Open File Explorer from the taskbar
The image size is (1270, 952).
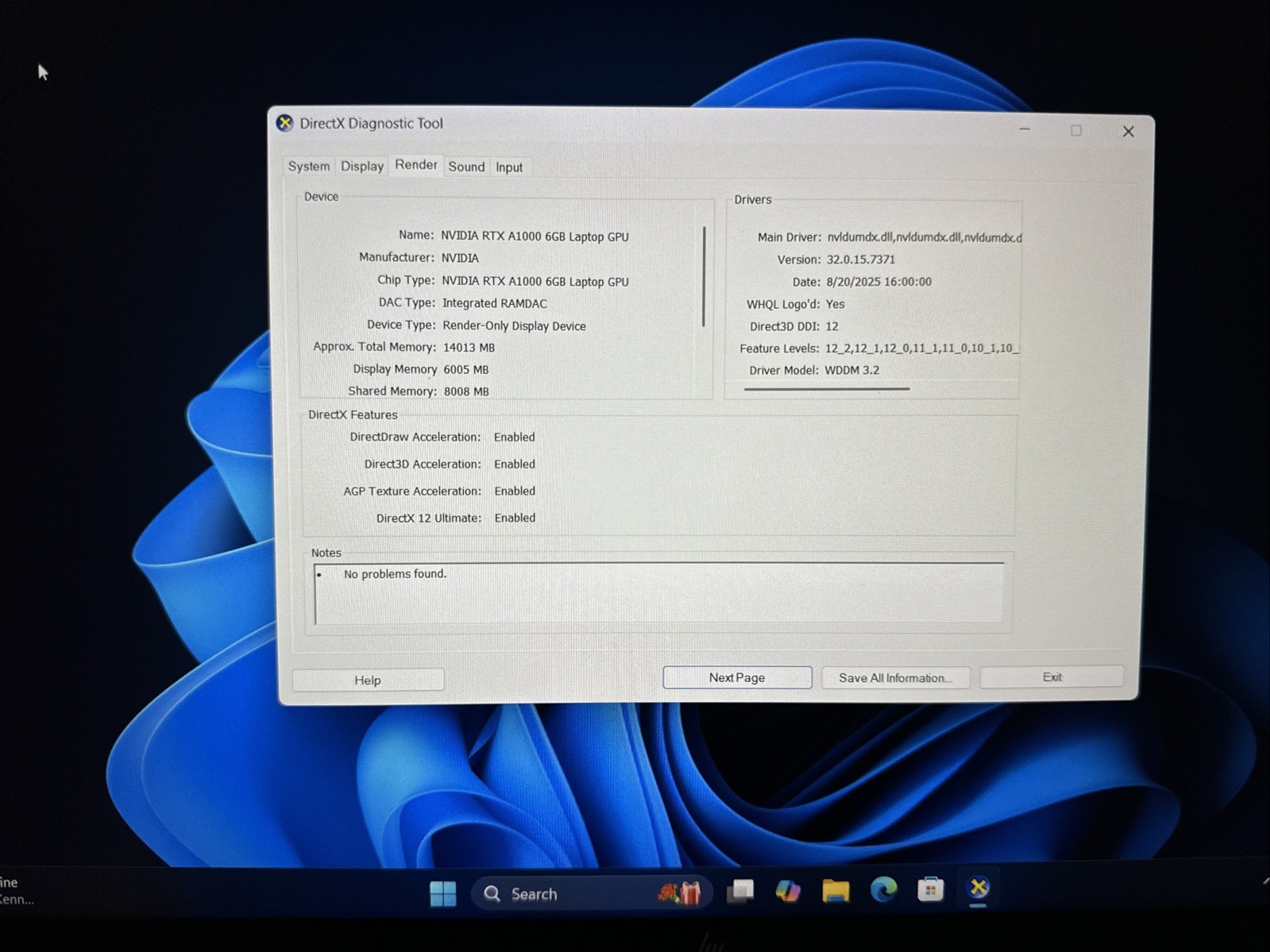(x=836, y=891)
